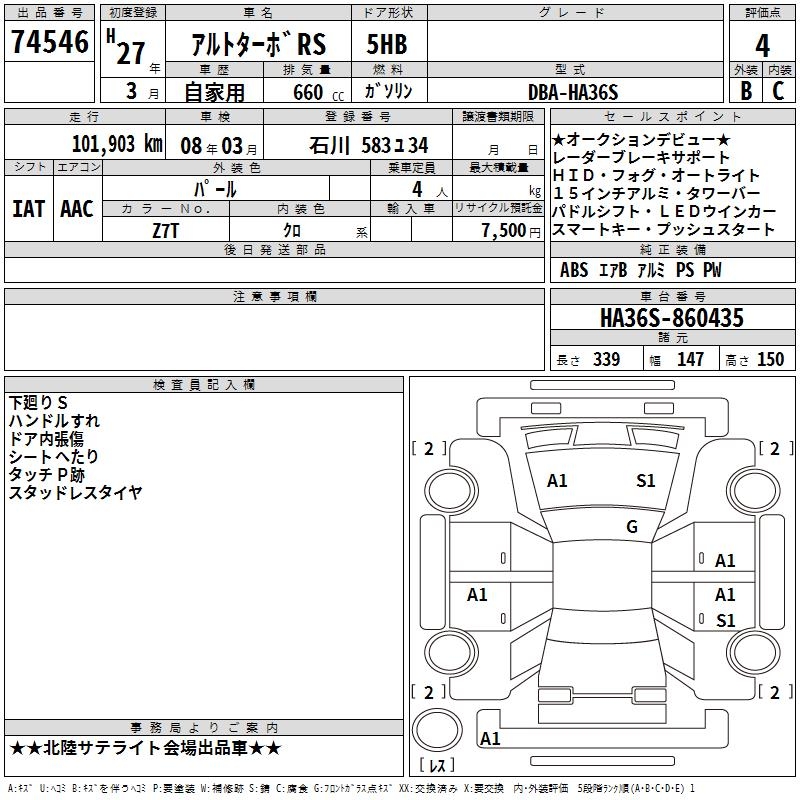Click the interior grade C
This screenshot has height=800, width=800.
coord(779,92)
